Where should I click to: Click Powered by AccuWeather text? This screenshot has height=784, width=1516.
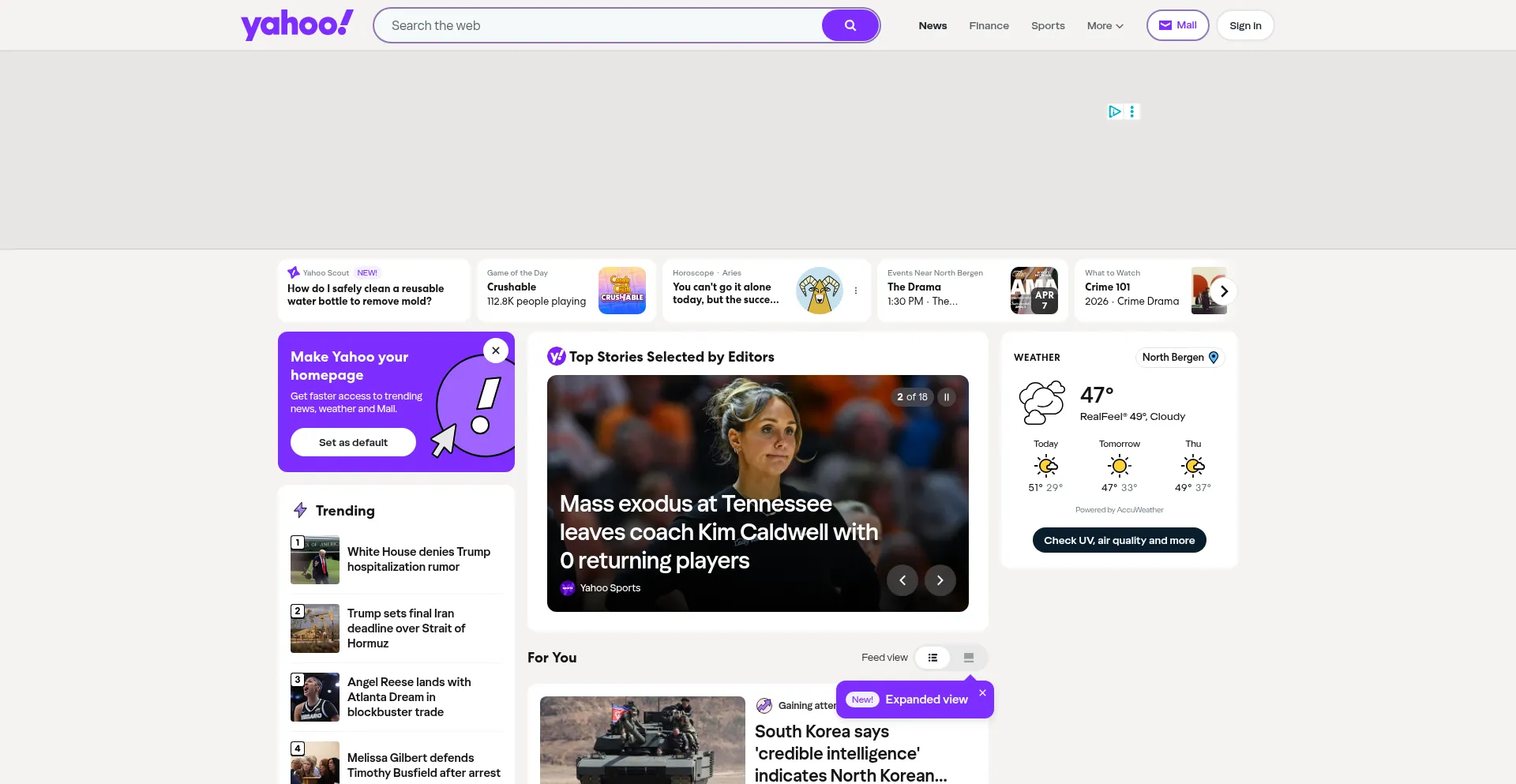(x=1120, y=510)
